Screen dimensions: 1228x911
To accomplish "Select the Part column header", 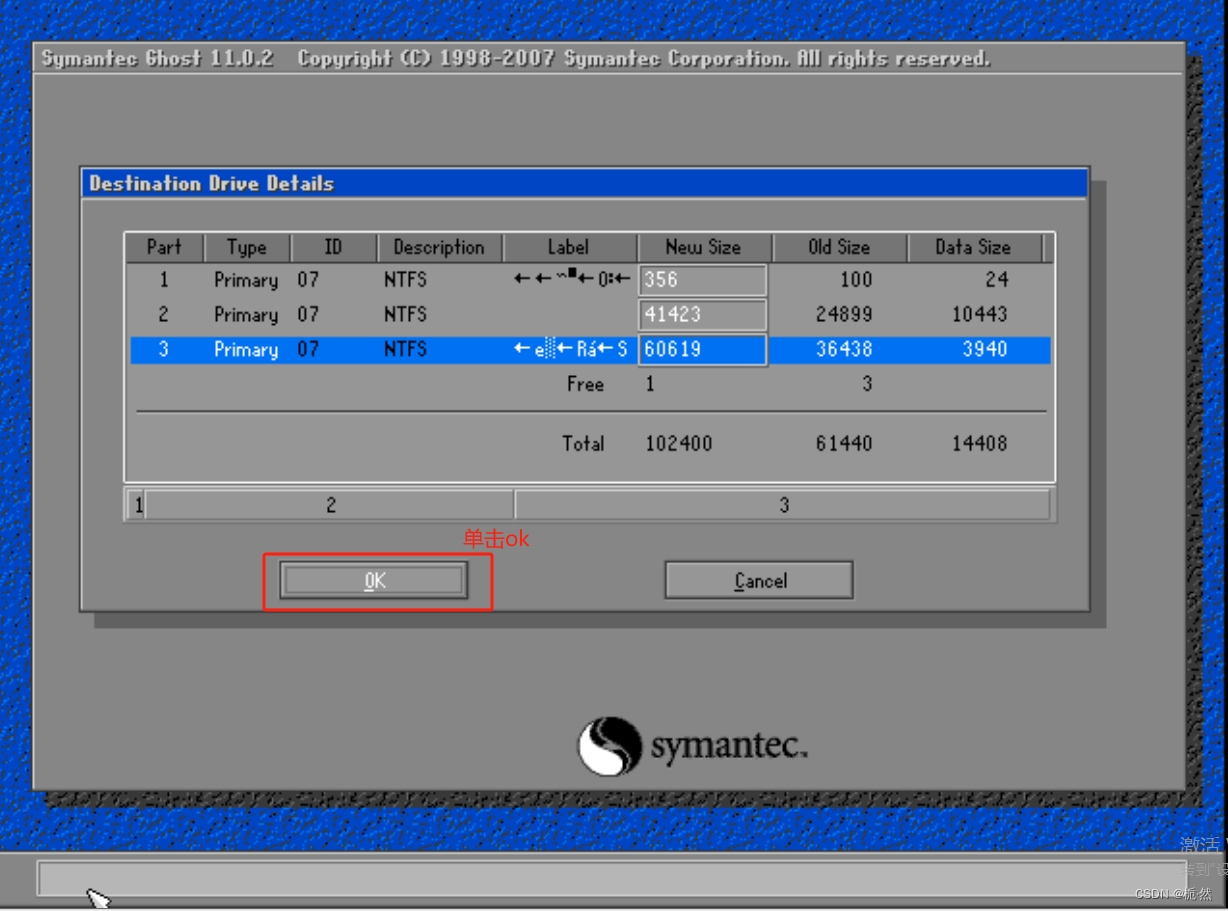I will (x=164, y=247).
